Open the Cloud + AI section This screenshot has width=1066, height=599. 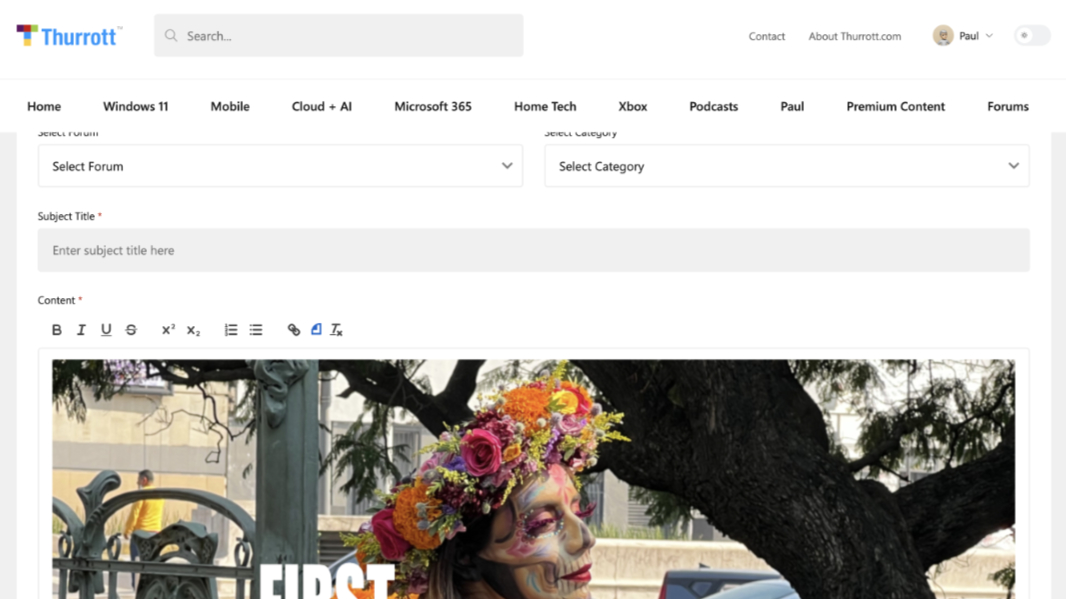click(322, 106)
